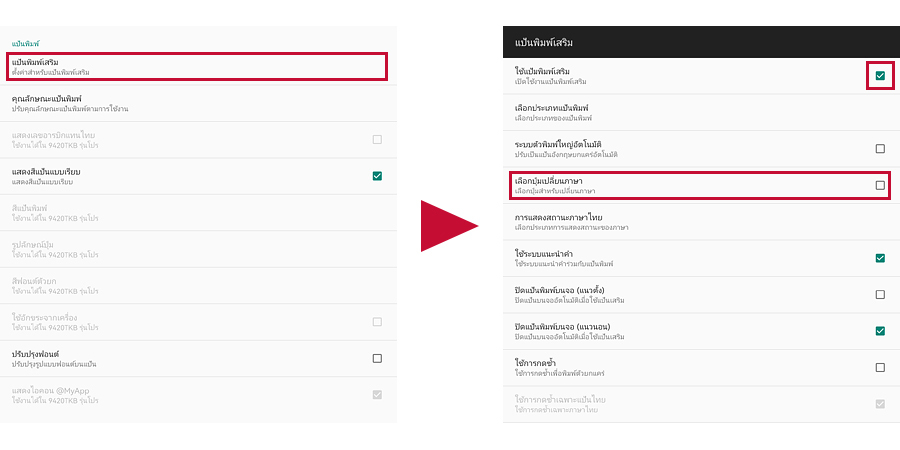Open แป้นพิมพ์เสริม settings in left list
Image resolution: width=900 pixels, height=450 pixels.
198,67
